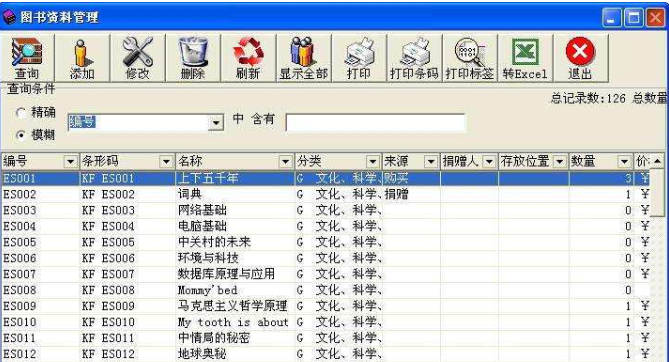The height and width of the screenshot is (362, 669).
Task: Click the 中情局的秘密 name cell
Action: click(235, 338)
